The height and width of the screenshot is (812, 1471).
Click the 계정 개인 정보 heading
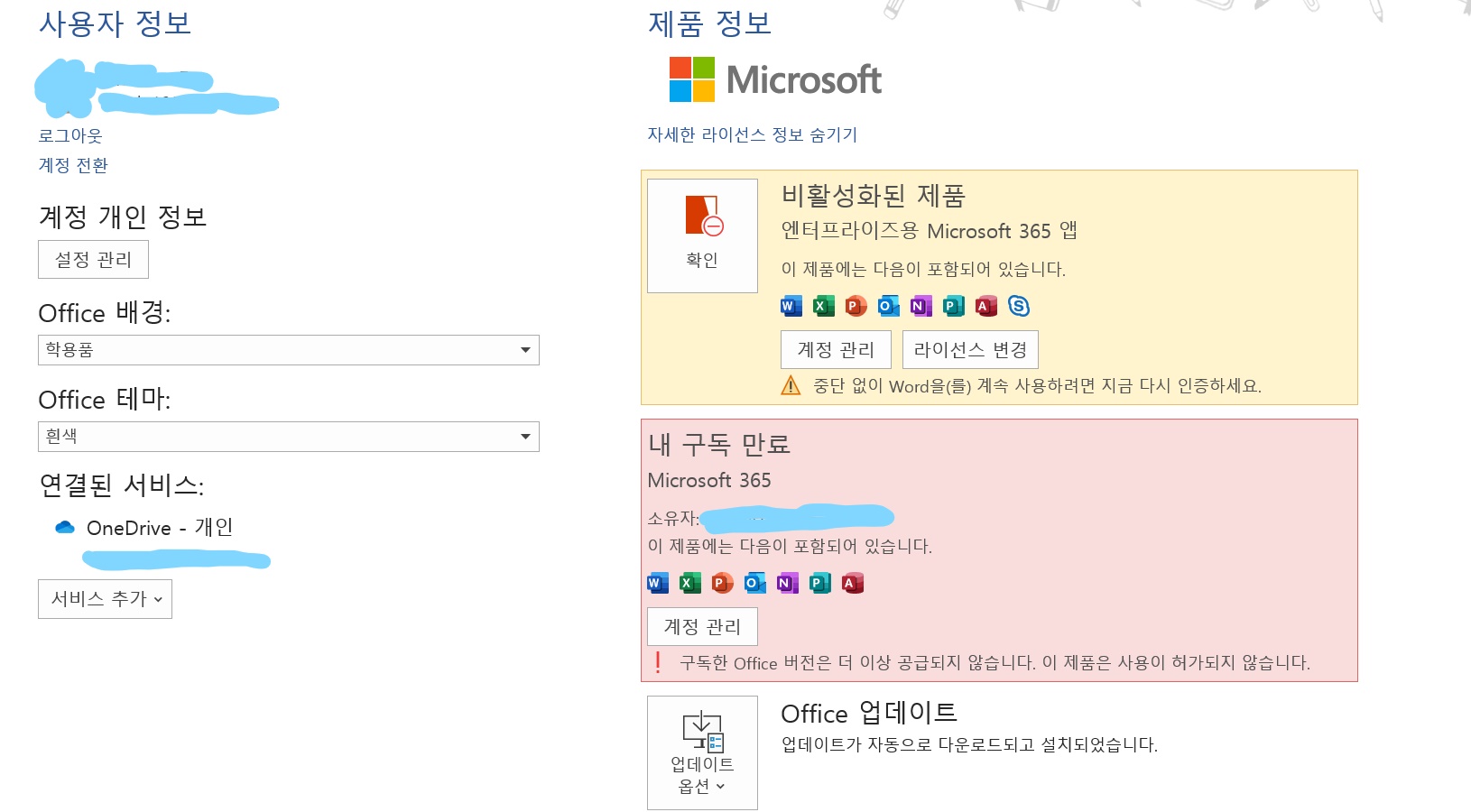123,217
